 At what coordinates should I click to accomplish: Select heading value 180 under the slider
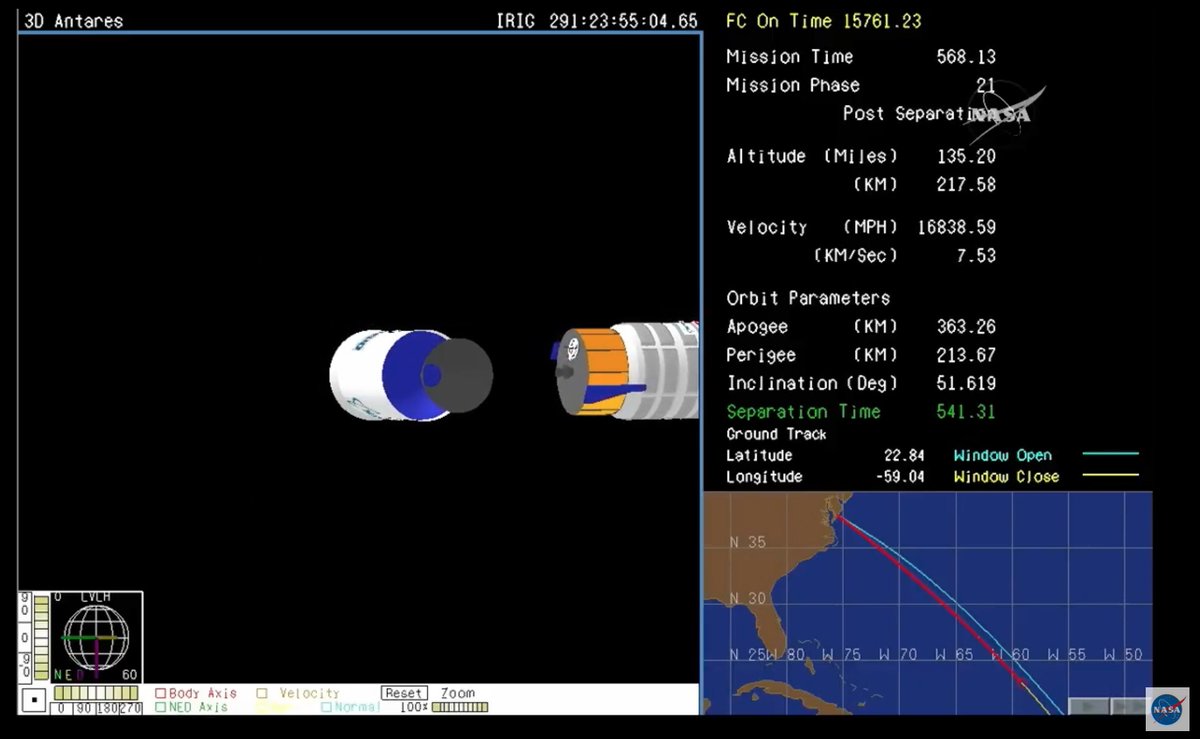[108, 708]
